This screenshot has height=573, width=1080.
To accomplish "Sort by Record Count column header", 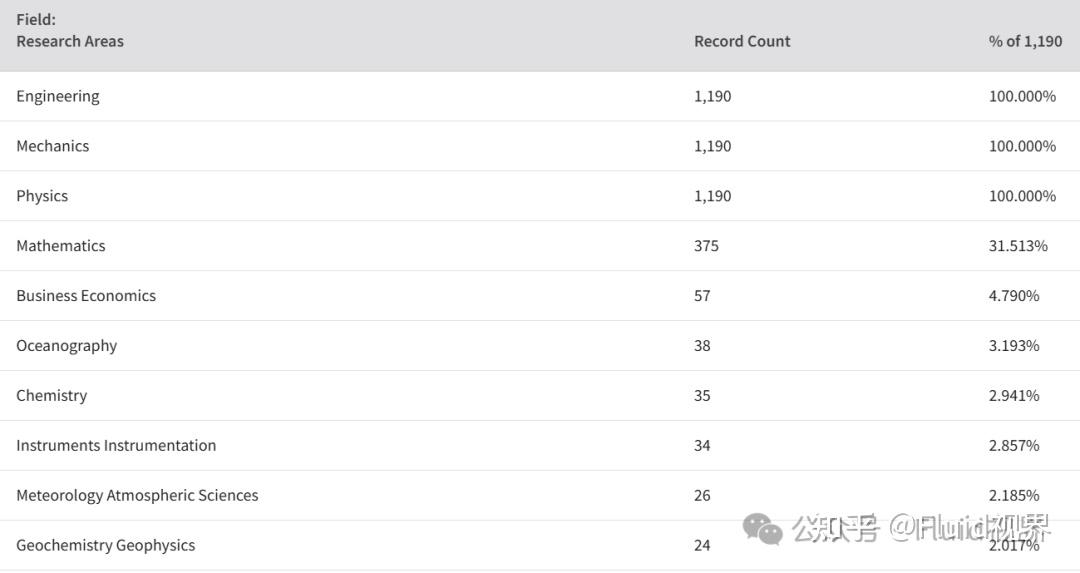I will [742, 41].
